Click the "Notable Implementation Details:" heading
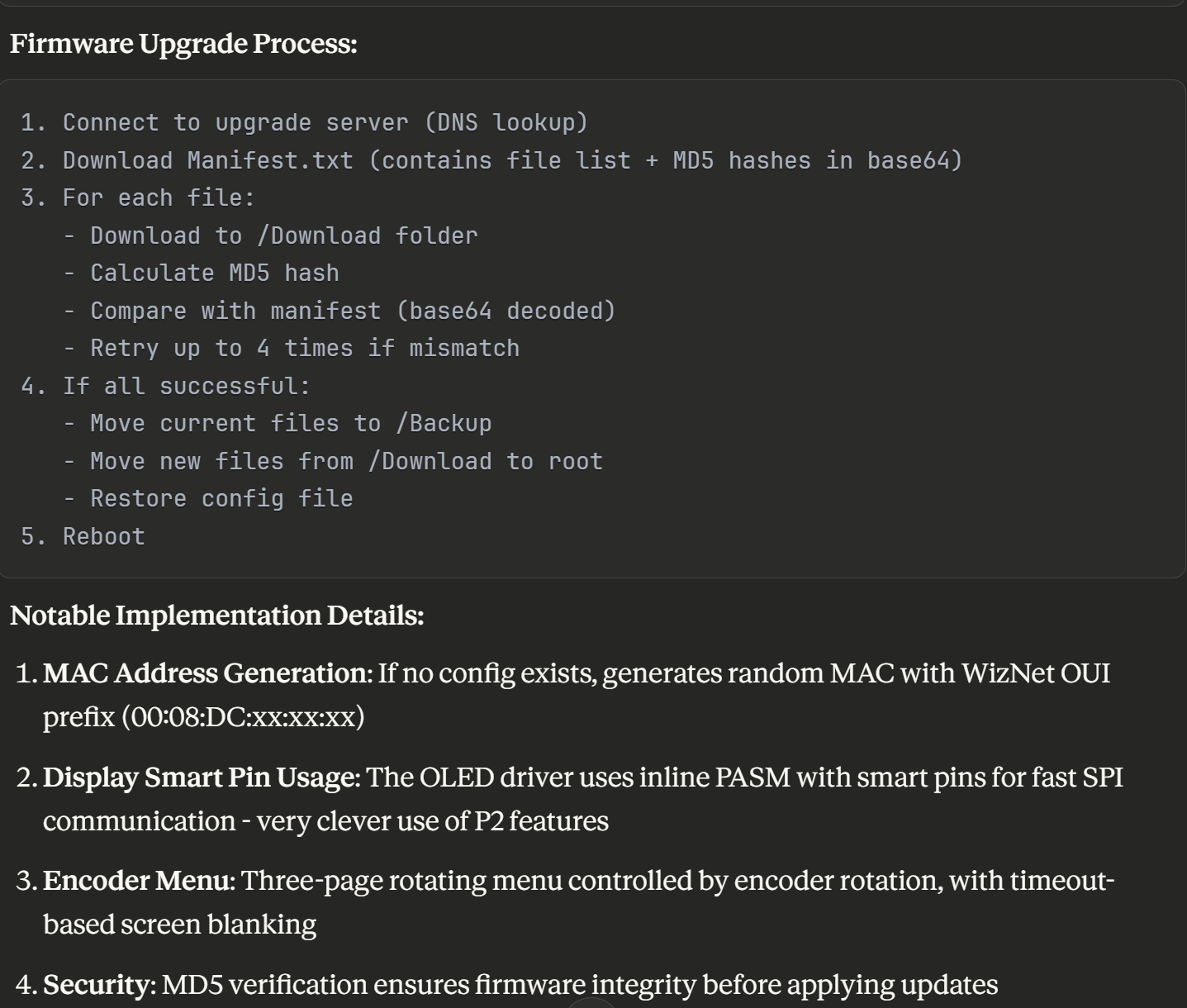 pos(216,616)
